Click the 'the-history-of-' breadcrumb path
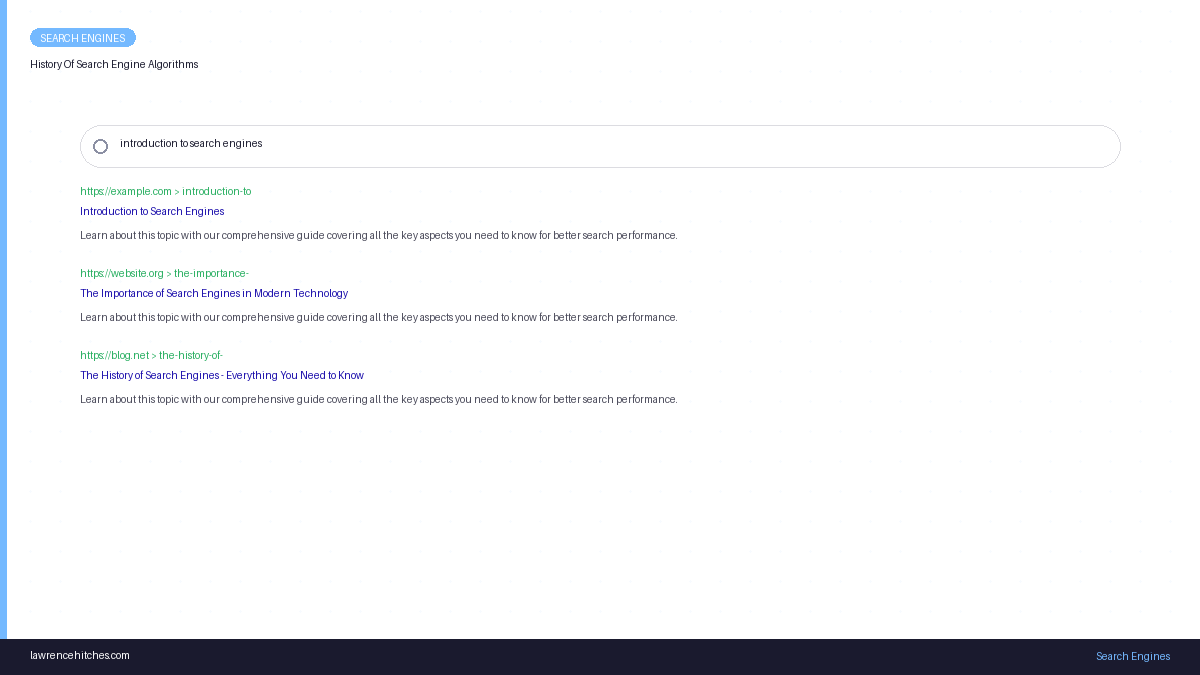The width and height of the screenshot is (1200, 675). (x=190, y=356)
